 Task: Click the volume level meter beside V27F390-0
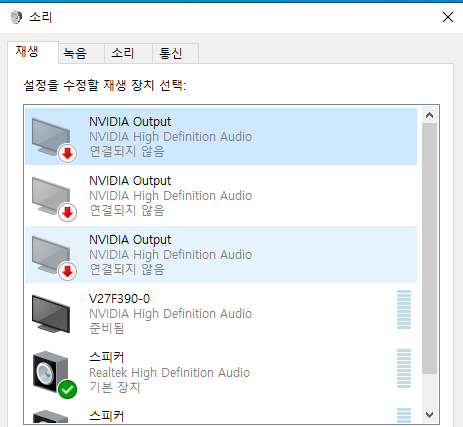click(x=404, y=310)
